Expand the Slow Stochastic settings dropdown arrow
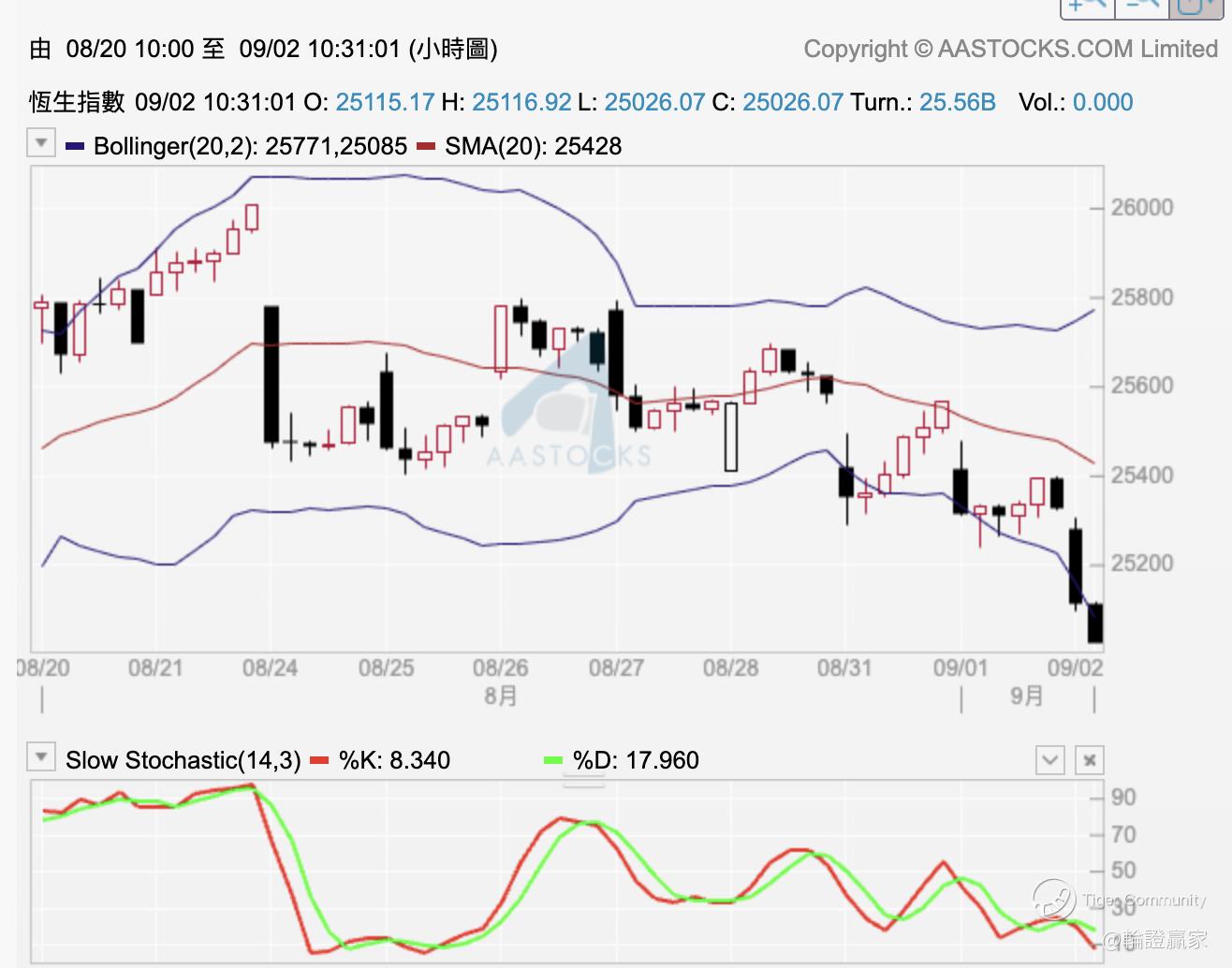This screenshot has height=968, width=1232. coord(41,756)
